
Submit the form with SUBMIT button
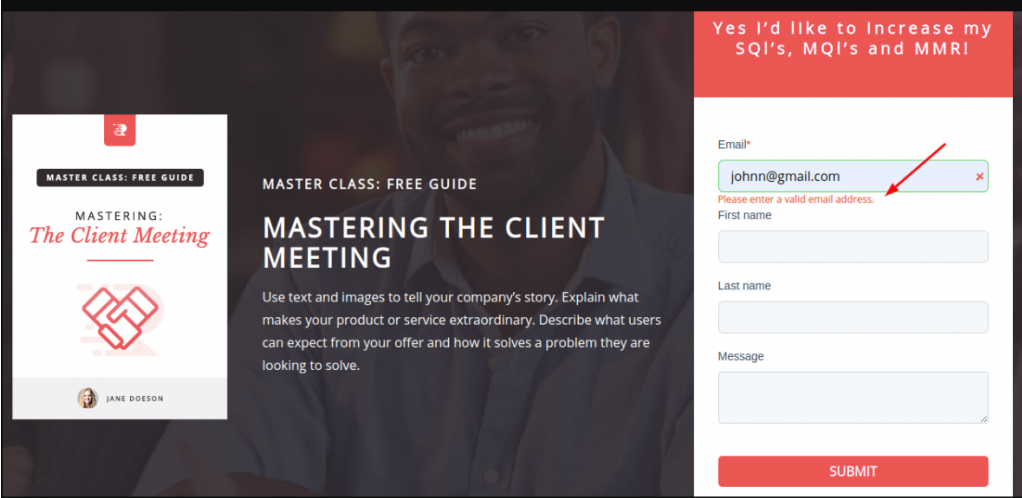point(853,471)
